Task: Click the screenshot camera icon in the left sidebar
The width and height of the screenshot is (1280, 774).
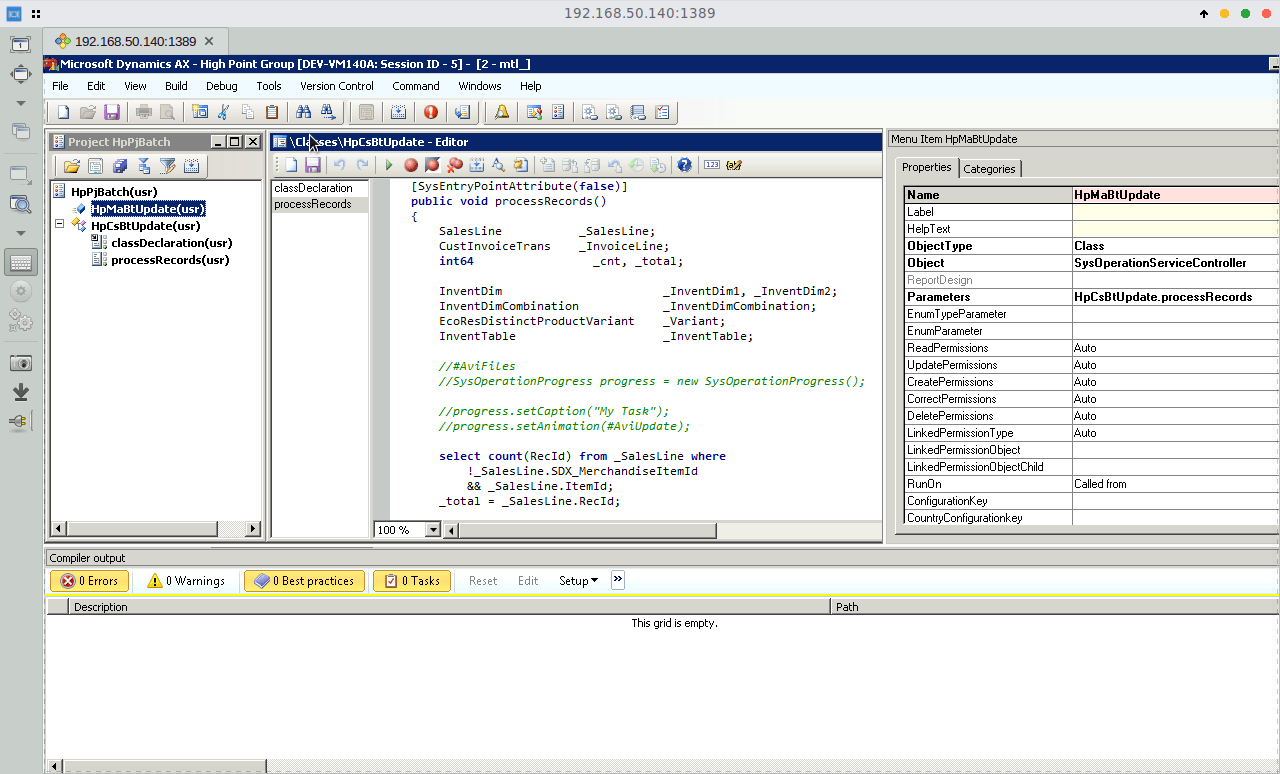Action: [x=21, y=363]
